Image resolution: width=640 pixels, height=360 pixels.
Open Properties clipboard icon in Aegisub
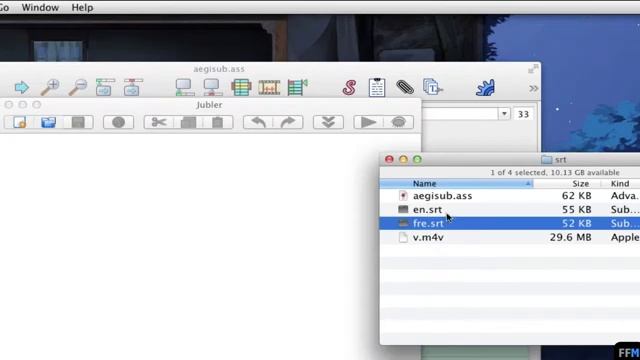tap(377, 87)
